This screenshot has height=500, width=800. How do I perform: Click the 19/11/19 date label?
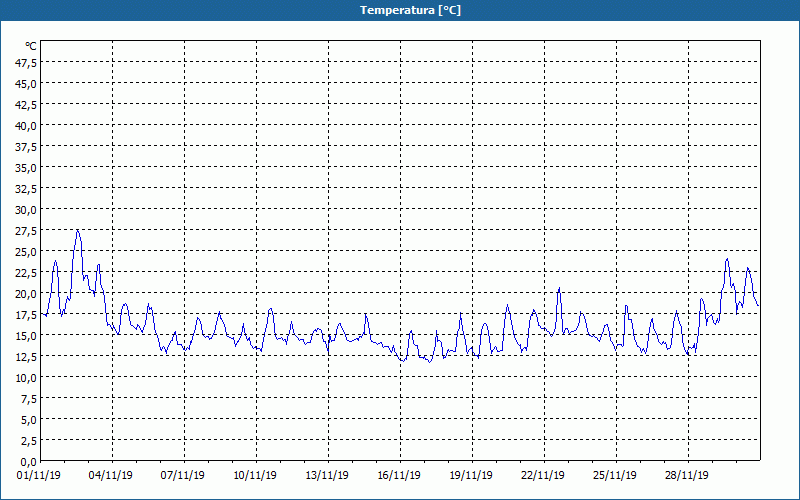point(471,475)
